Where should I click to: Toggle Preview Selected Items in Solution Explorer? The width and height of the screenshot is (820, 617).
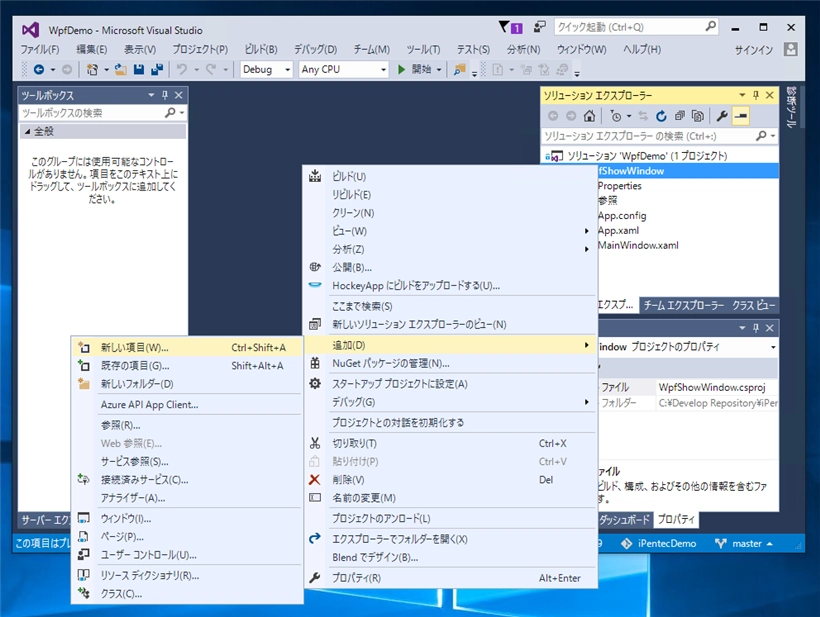pos(741,116)
